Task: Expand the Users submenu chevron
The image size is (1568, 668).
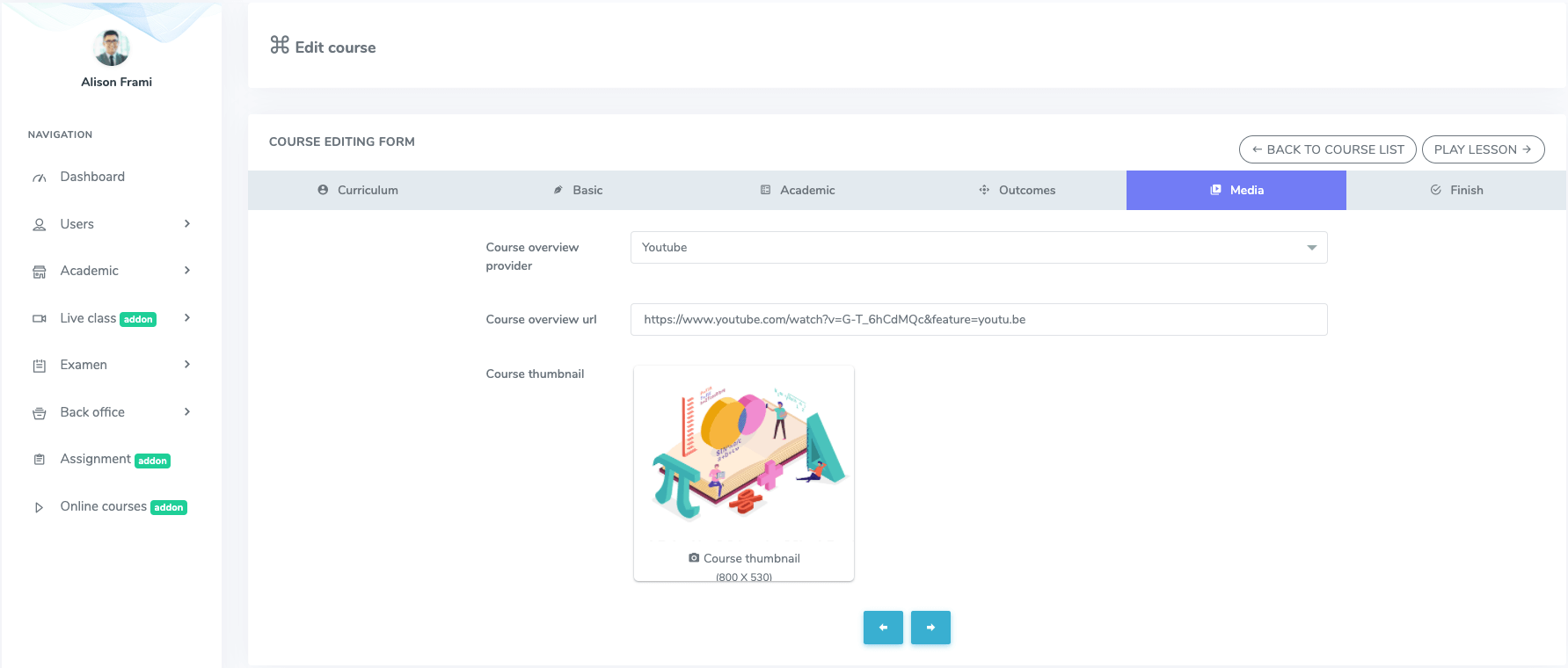Action: tap(187, 224)
